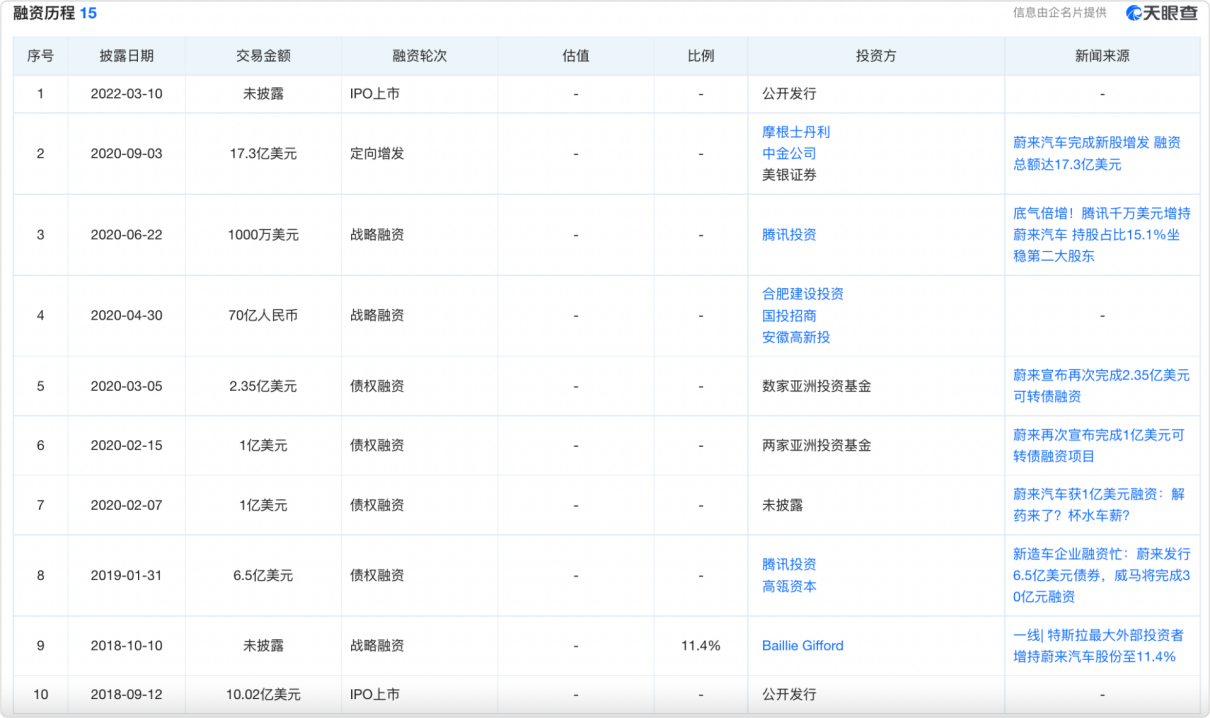Open 腾讯投资 in the 2019-01-31 row
The width and height of the screenshot is (1210, 718).
789,564
